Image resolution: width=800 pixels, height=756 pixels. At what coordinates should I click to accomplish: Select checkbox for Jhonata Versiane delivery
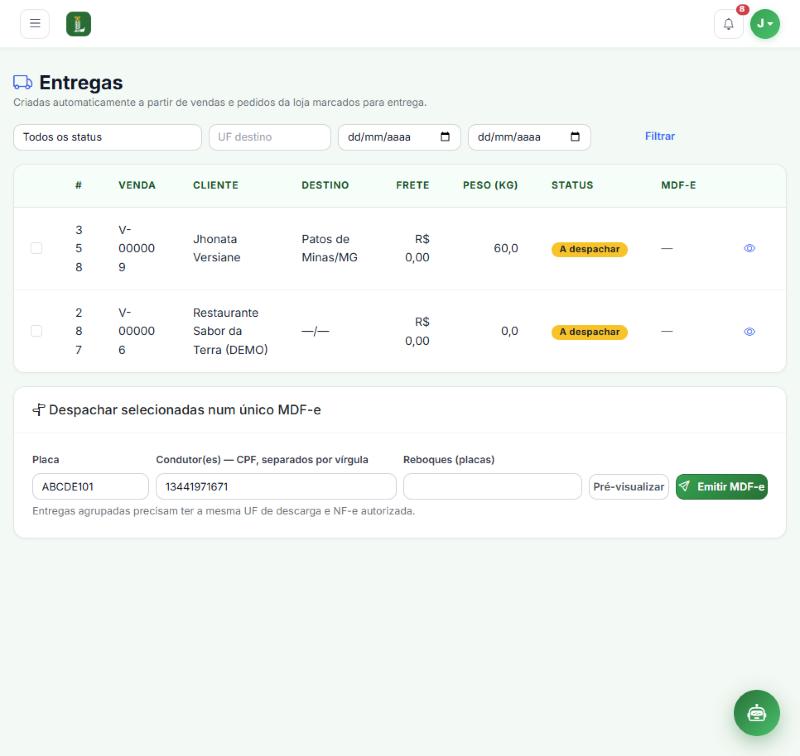(36, 248)
